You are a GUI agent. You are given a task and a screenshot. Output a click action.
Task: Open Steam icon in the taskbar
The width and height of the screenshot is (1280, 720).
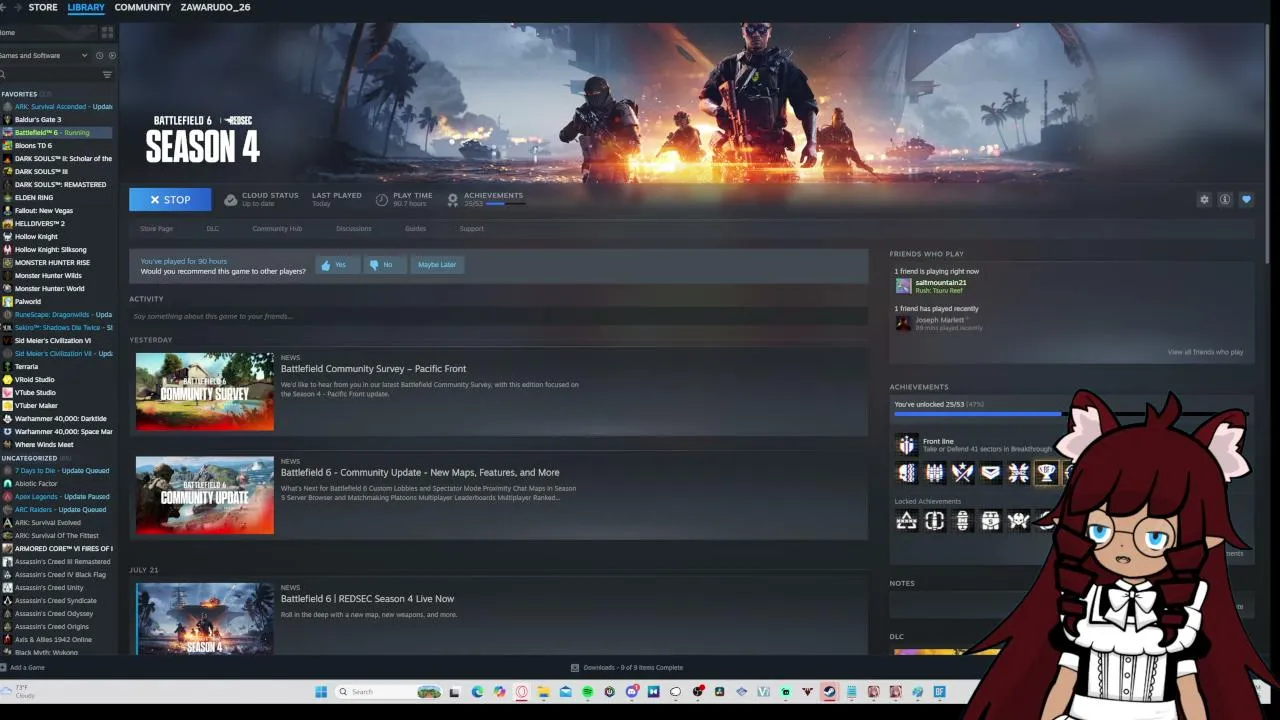click(x=829, y=692)
